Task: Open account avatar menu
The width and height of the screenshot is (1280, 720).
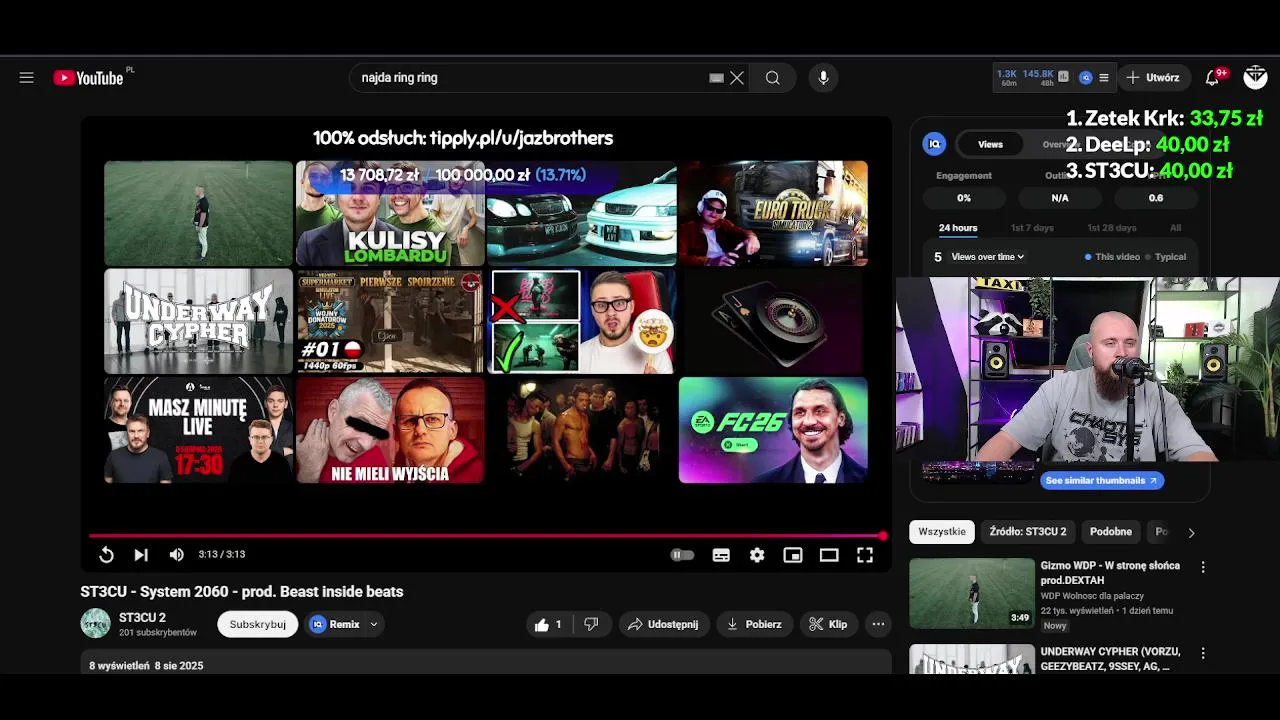Action: click(x=1255, y=77)
